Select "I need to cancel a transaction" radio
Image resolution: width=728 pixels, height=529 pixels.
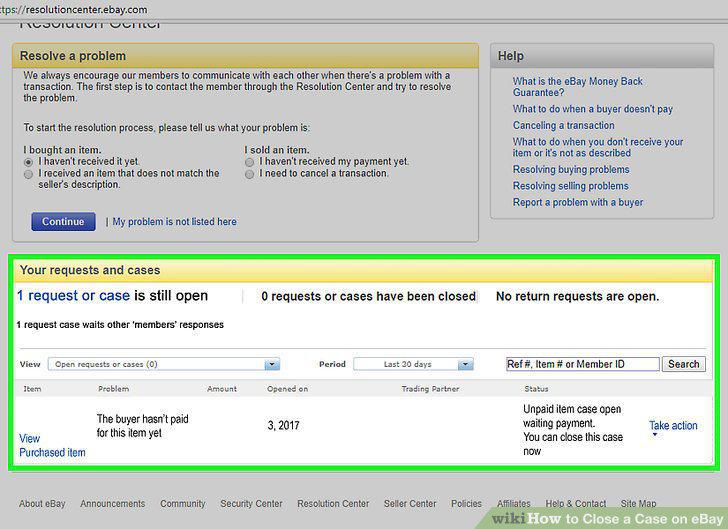(x=249, y=174)
